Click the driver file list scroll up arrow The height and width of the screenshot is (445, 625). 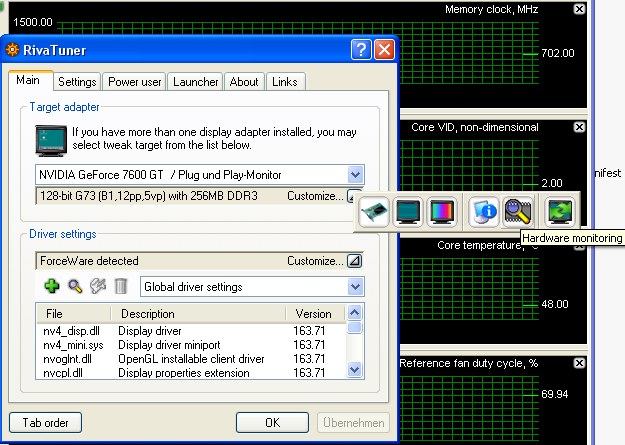(x=355, y=313)
